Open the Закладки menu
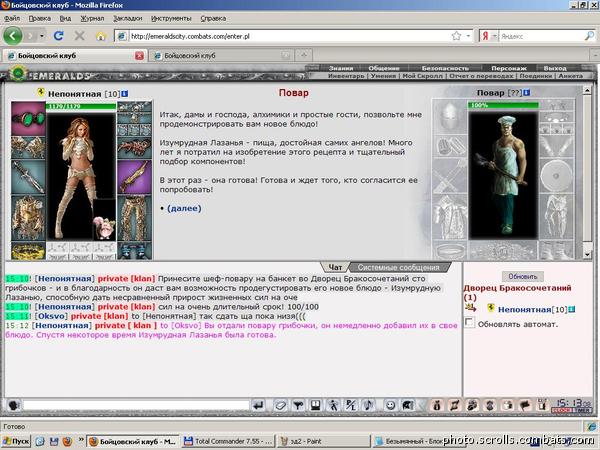This screenshot has width=600, height=450. (127, 18)
